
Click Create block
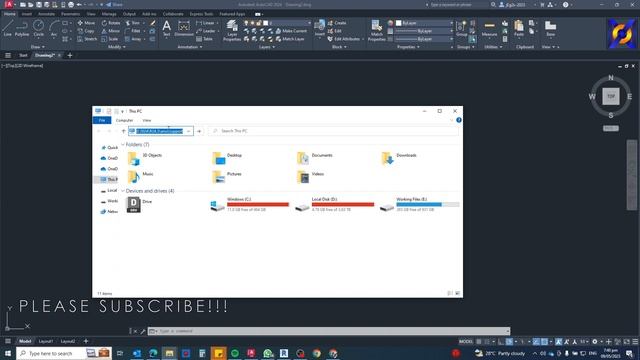pos(337,23)
